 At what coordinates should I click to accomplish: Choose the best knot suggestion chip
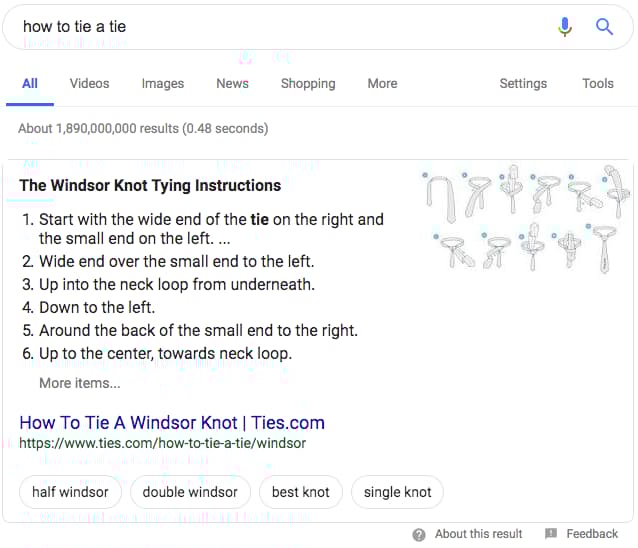pos(300,492)
